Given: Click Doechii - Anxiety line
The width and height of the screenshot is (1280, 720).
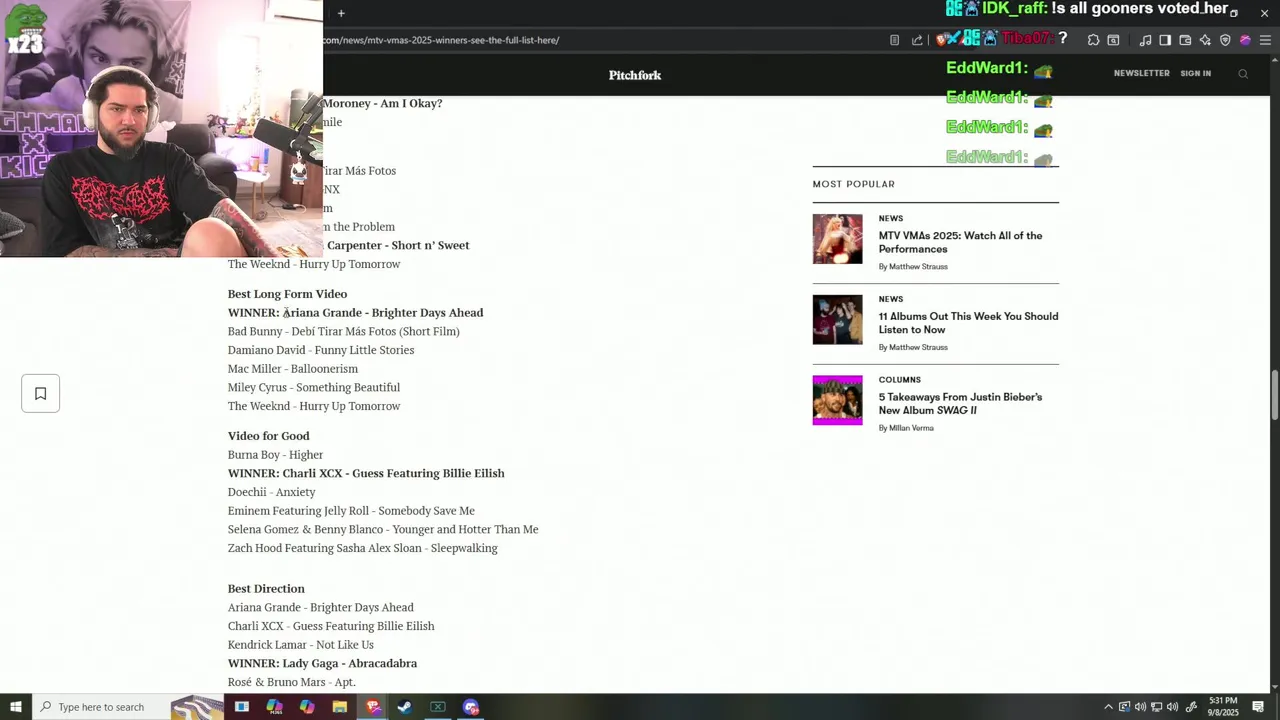Looking at the screenshot, I should tap(271, 492).
